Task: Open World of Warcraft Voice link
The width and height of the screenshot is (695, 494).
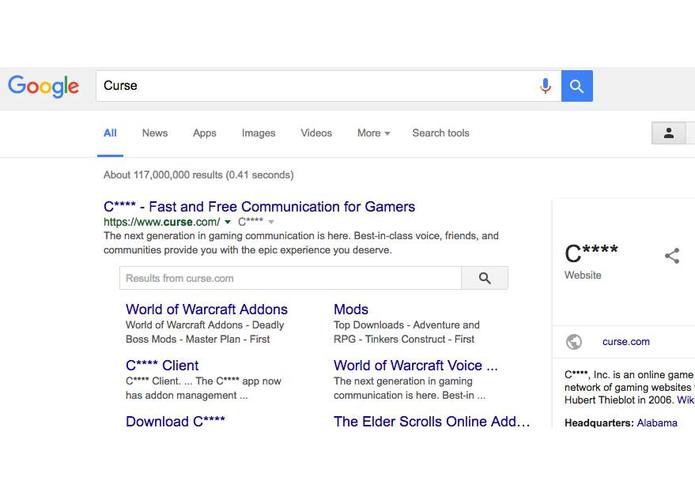Action: (x=416, y=366)
